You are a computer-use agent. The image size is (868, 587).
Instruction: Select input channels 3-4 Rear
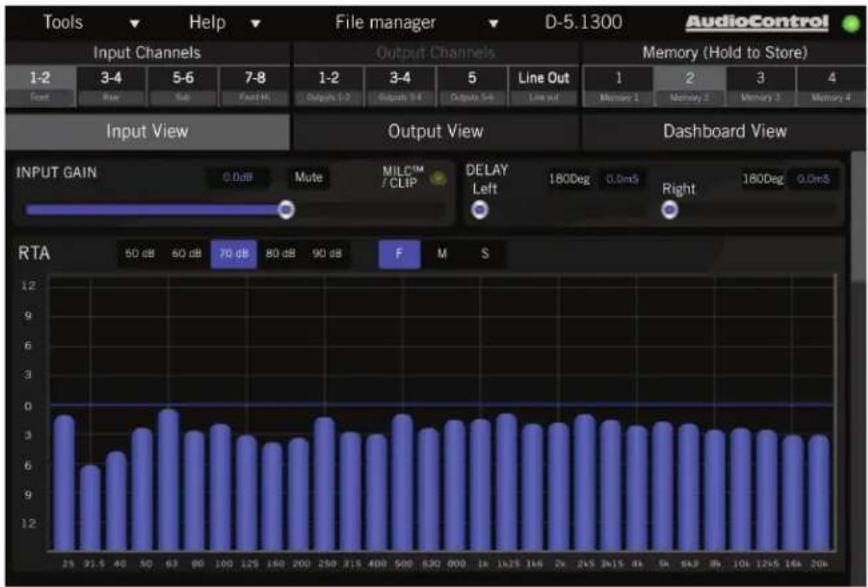pyautogui.click(x=111, y=86)
